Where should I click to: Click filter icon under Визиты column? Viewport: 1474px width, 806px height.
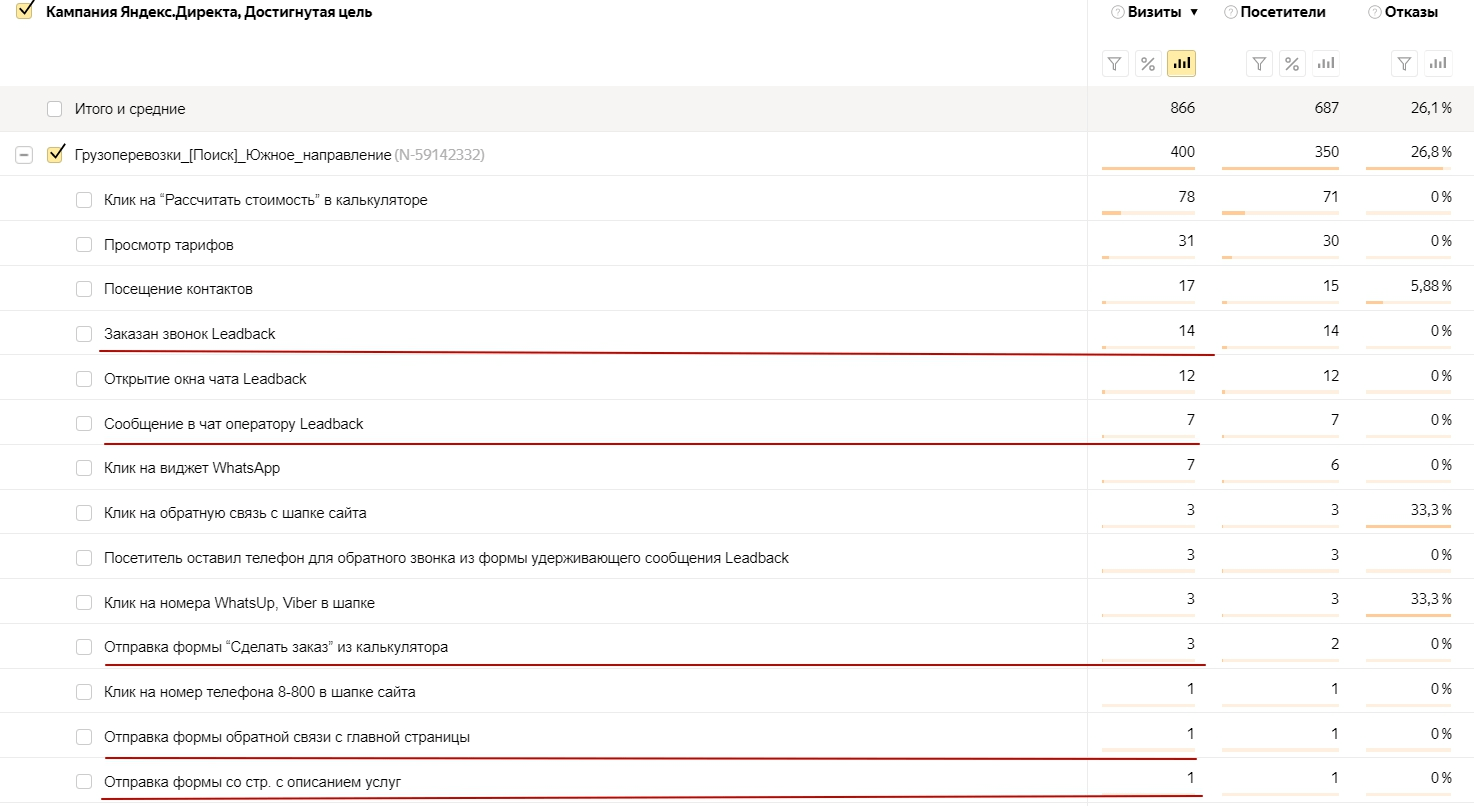[x=1115, y=64]
